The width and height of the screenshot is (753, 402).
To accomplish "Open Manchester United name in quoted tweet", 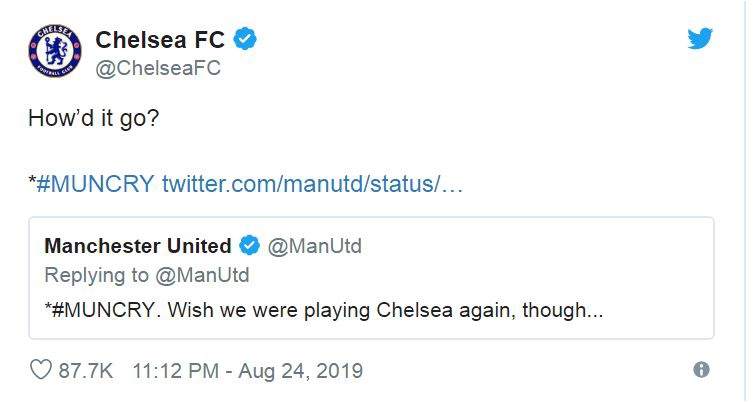I will point(138,246).
